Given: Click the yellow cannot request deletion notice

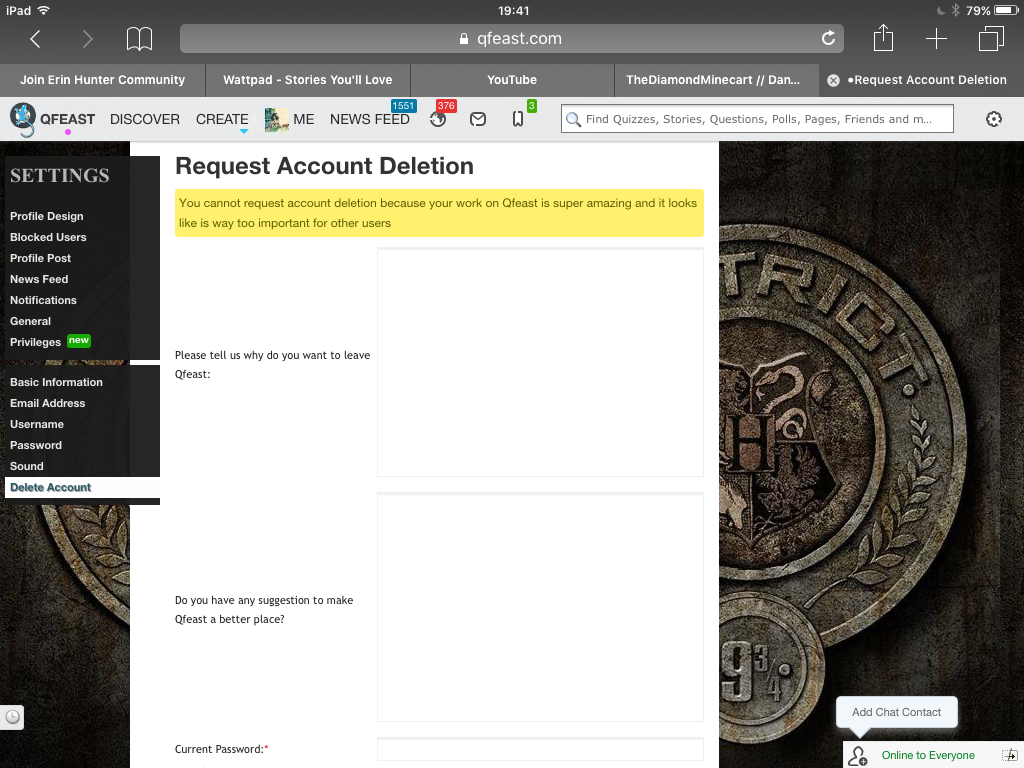Looking at the screenshot, I should [x=440, y=213].
